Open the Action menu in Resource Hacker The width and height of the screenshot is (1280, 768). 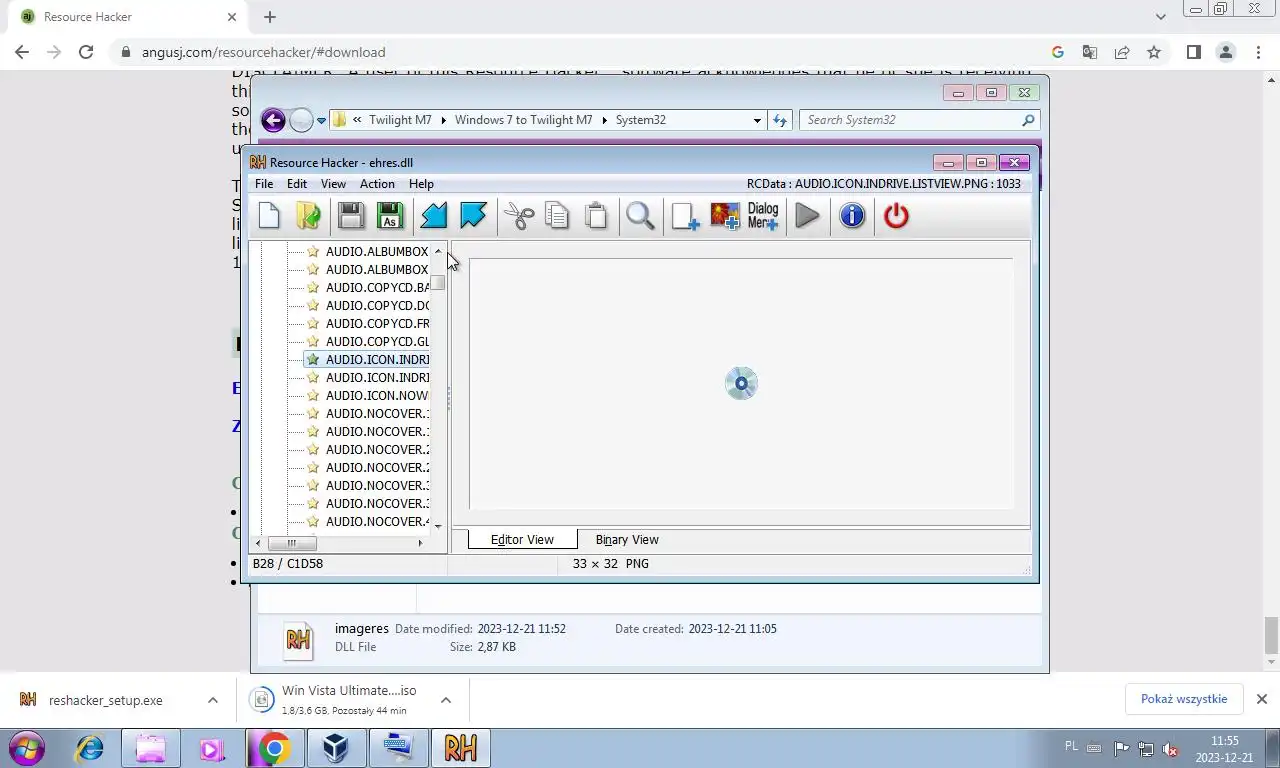coord(377,184)
